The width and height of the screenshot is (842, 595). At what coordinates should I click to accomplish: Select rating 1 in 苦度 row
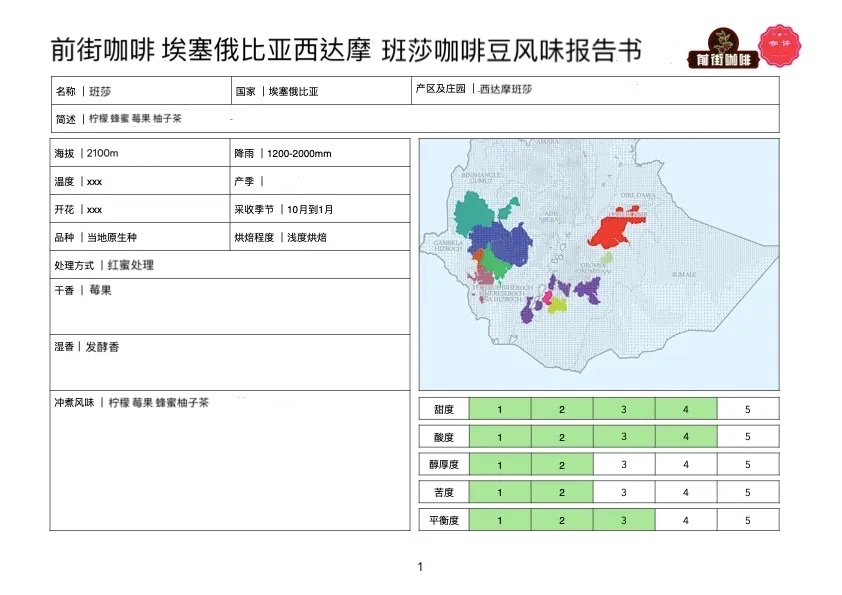click(500, 492)
